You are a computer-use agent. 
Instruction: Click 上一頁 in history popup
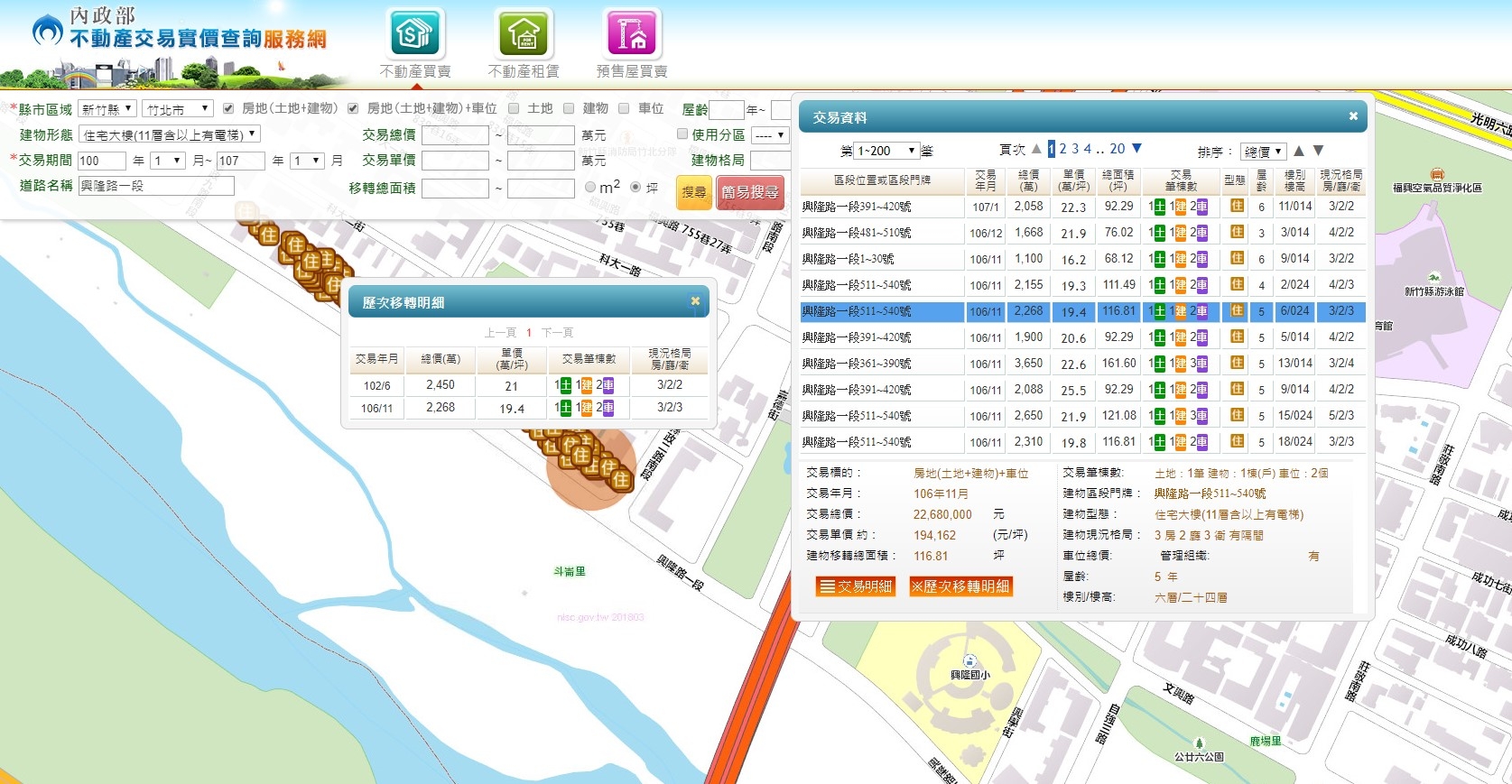point(500,333)
